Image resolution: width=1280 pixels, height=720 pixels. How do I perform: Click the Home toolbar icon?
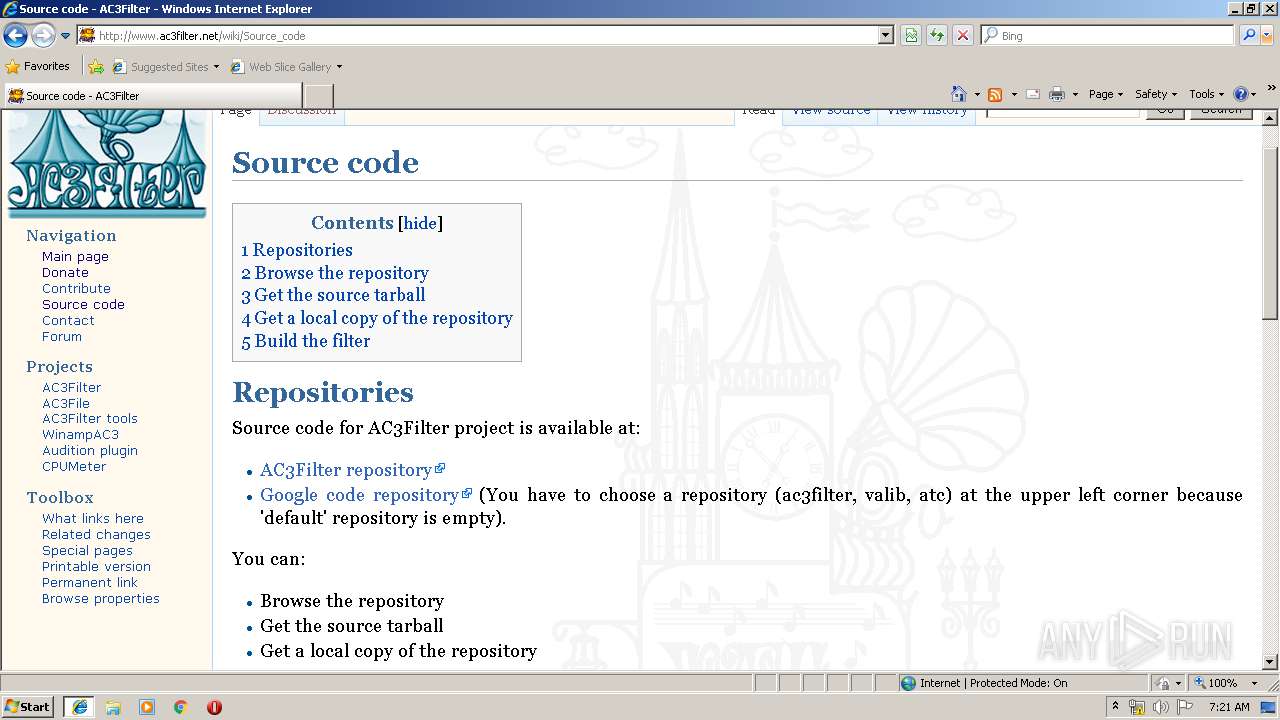(x=959, y=94)
